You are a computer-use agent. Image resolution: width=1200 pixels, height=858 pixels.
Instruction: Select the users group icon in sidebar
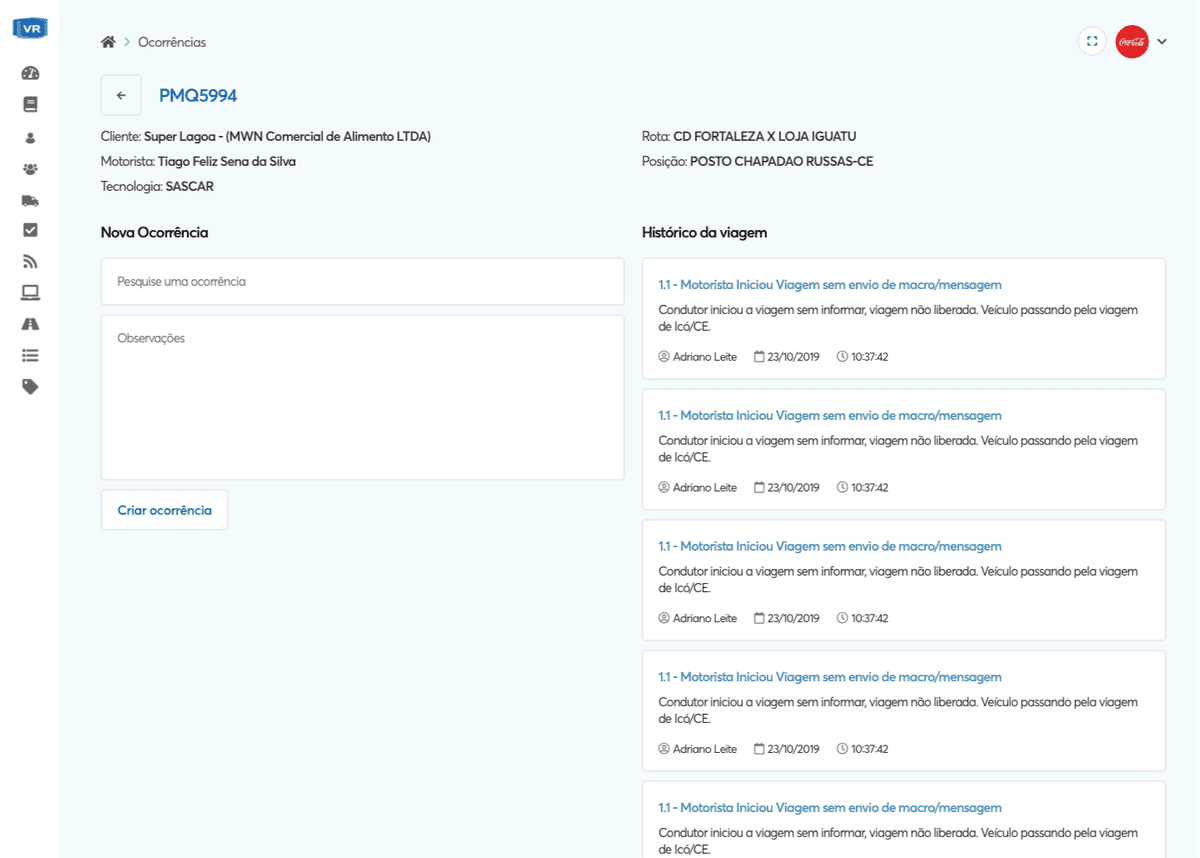30,169
